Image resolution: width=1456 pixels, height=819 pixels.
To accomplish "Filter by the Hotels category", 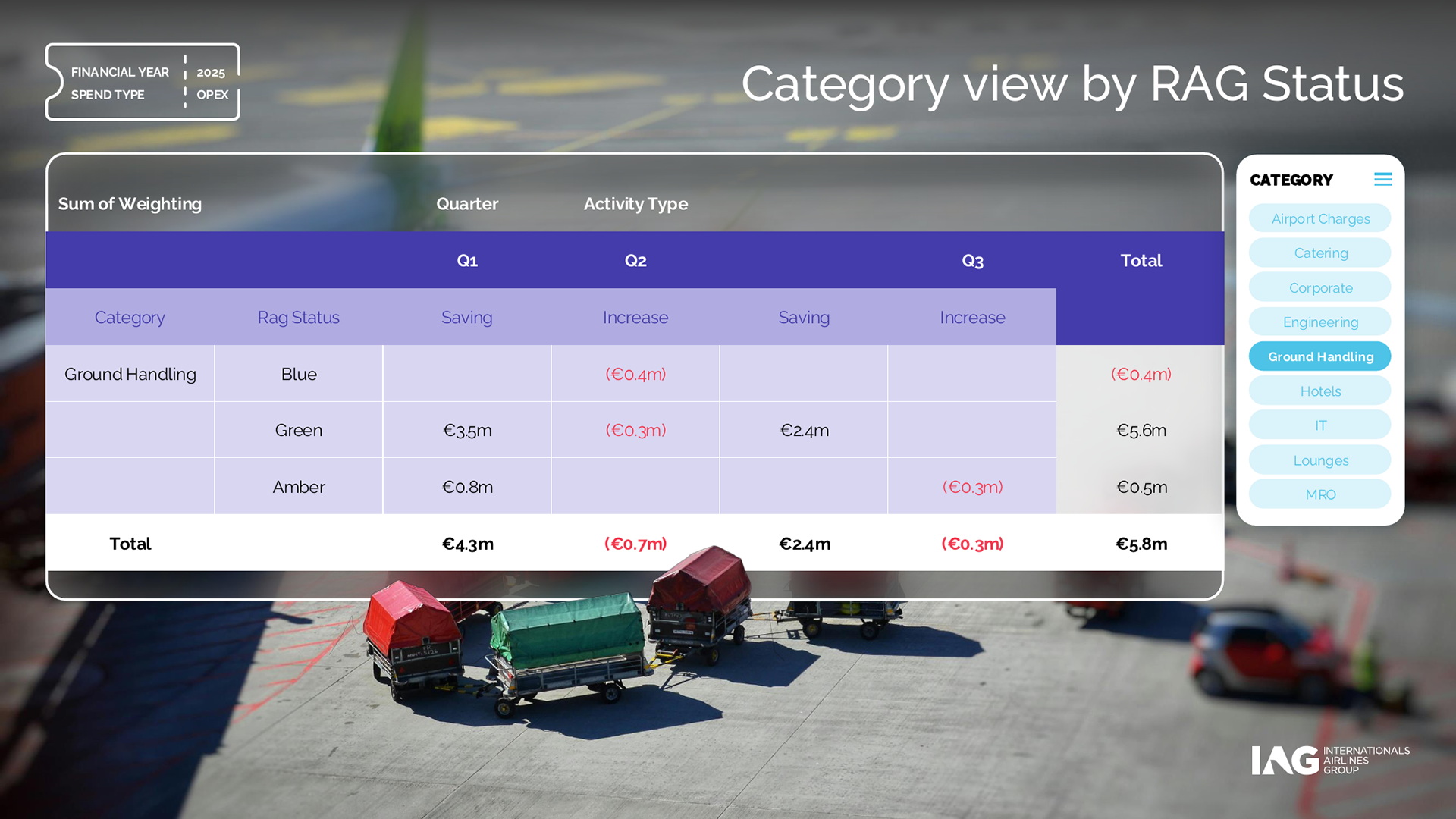I will [1319, 391].
